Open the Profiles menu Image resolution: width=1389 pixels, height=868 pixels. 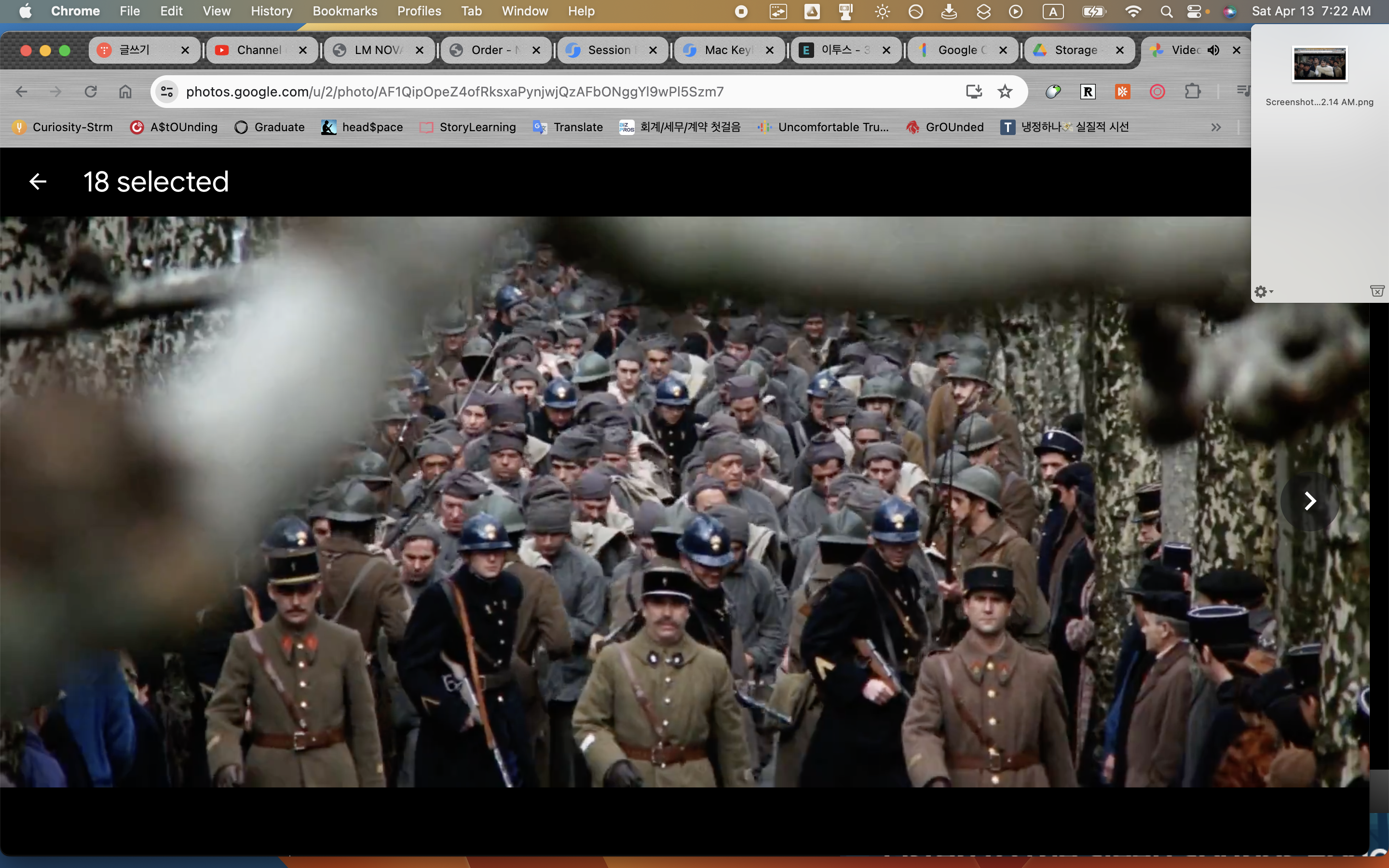(419, 11)
